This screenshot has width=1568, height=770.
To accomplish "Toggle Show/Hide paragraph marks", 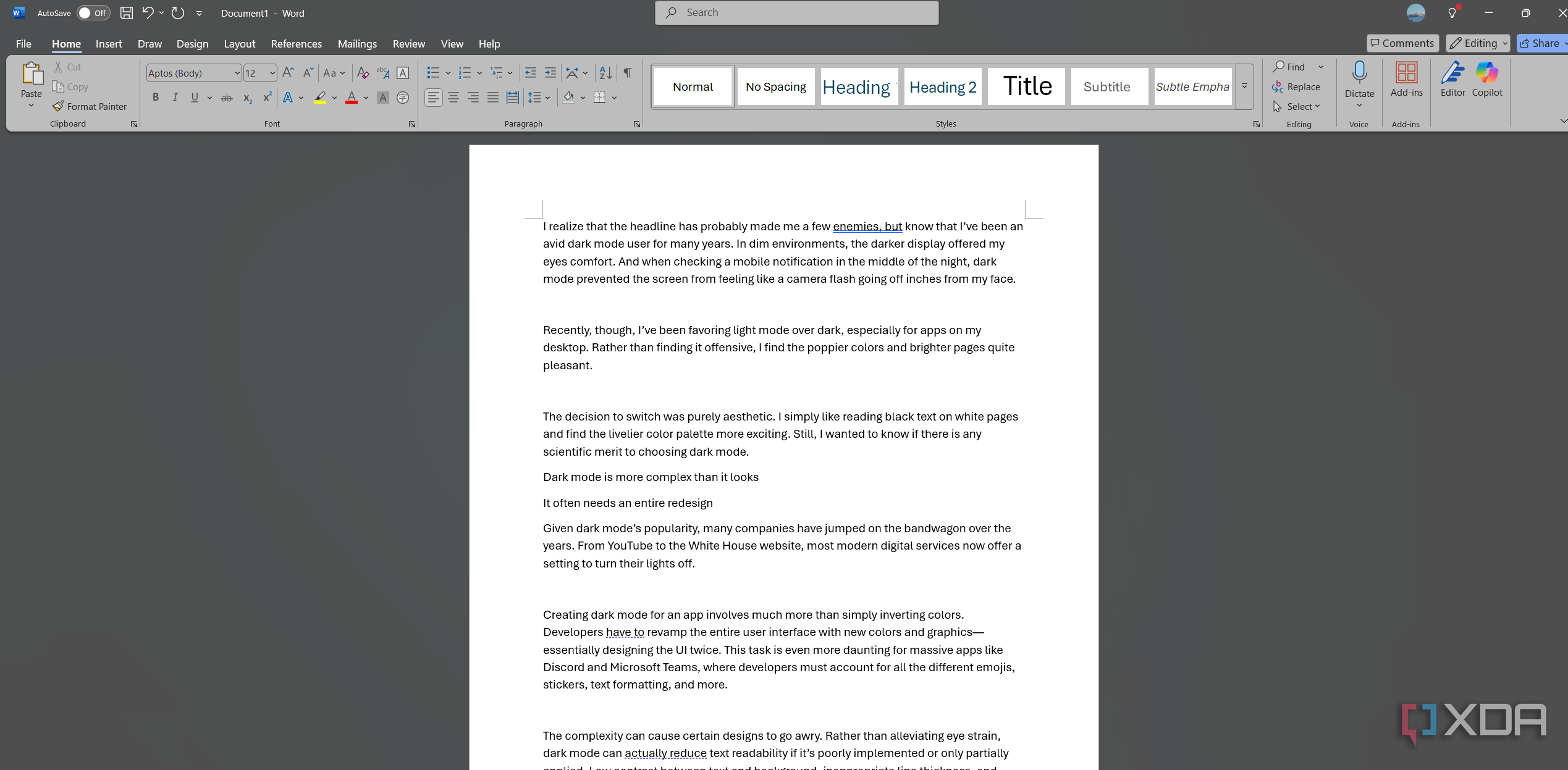I will pyautogui.click(x=627, y=73).
